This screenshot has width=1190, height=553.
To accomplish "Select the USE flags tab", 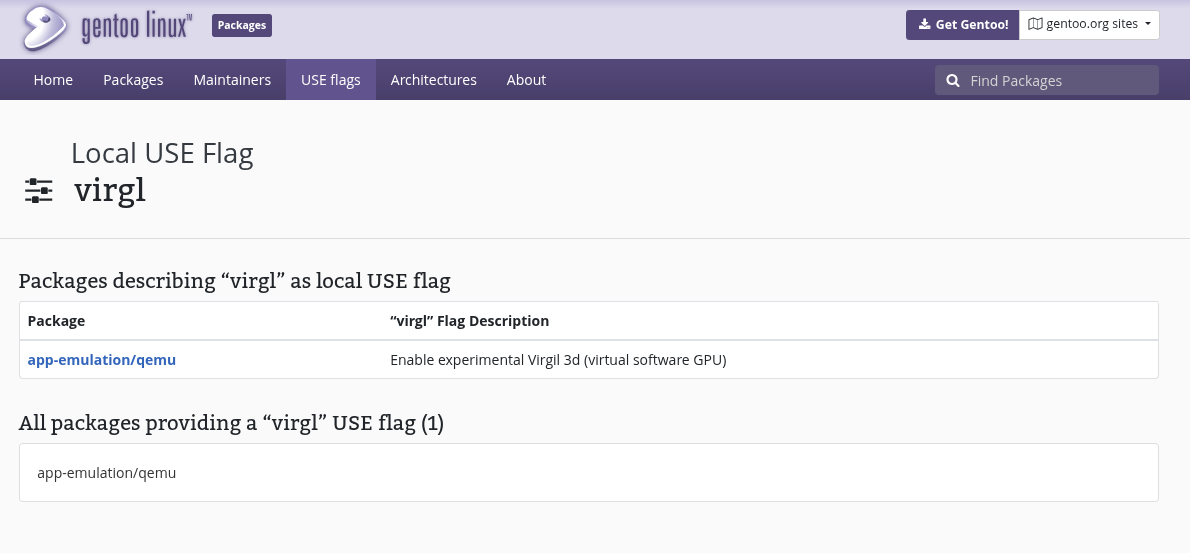I will tap(331, 80).
